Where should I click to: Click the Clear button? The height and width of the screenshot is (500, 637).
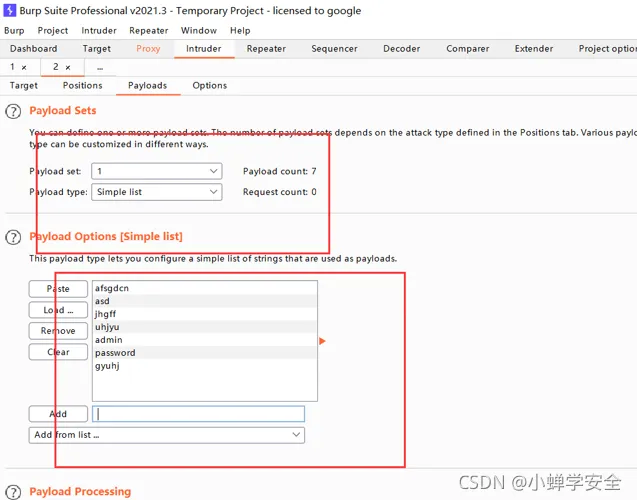click(x=58, y=352)
